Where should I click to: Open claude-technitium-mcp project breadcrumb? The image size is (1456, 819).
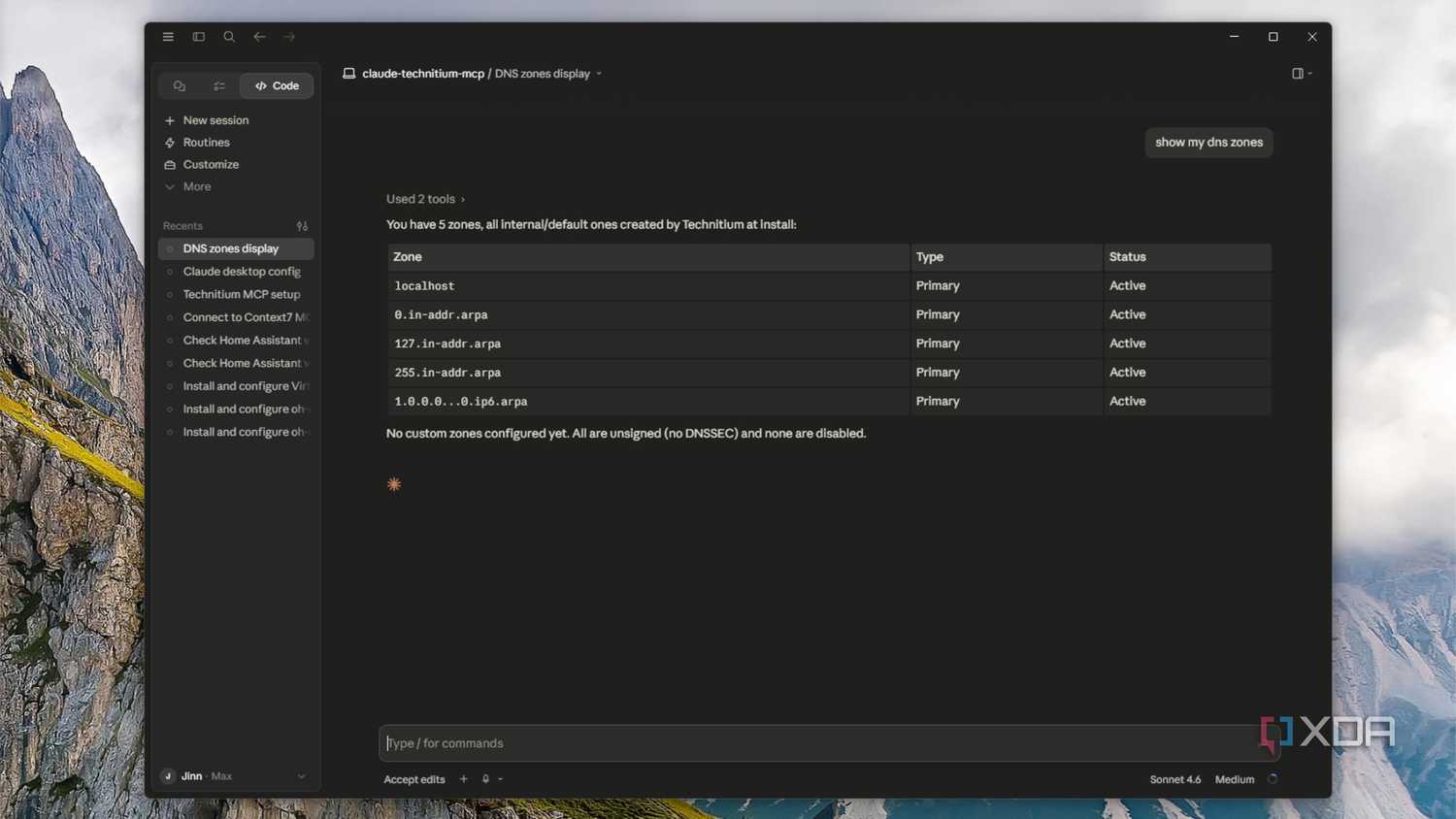(x=423, y=74)
